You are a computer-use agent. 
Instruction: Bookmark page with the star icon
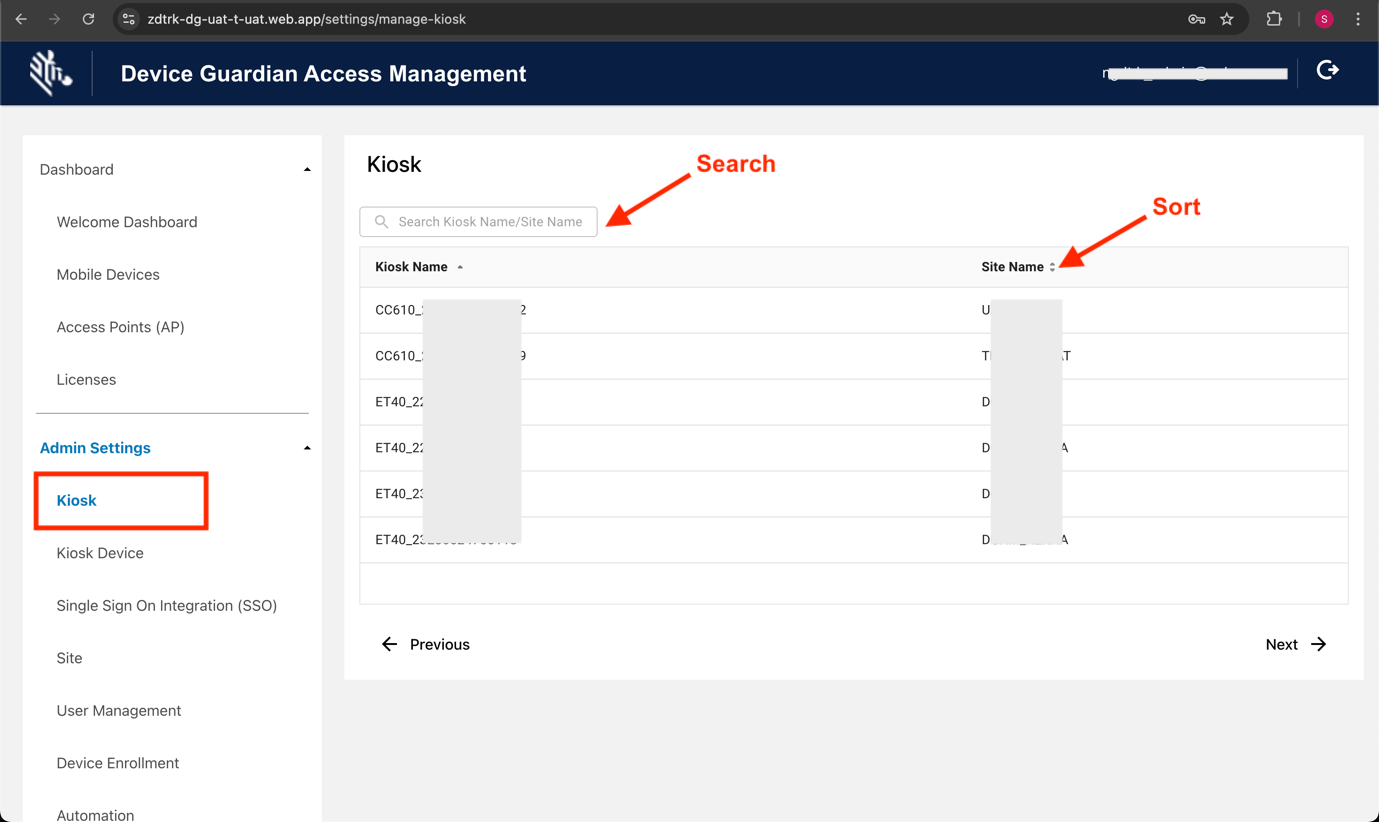coord(1227,19)
